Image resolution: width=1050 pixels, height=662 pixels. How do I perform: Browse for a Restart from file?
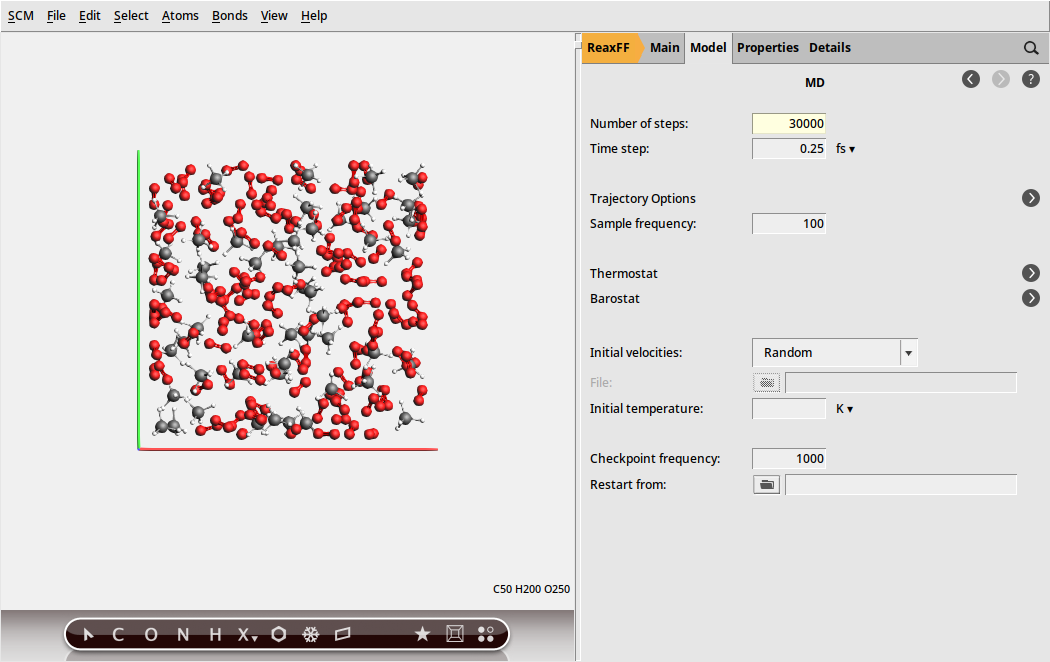click(766, 484)
